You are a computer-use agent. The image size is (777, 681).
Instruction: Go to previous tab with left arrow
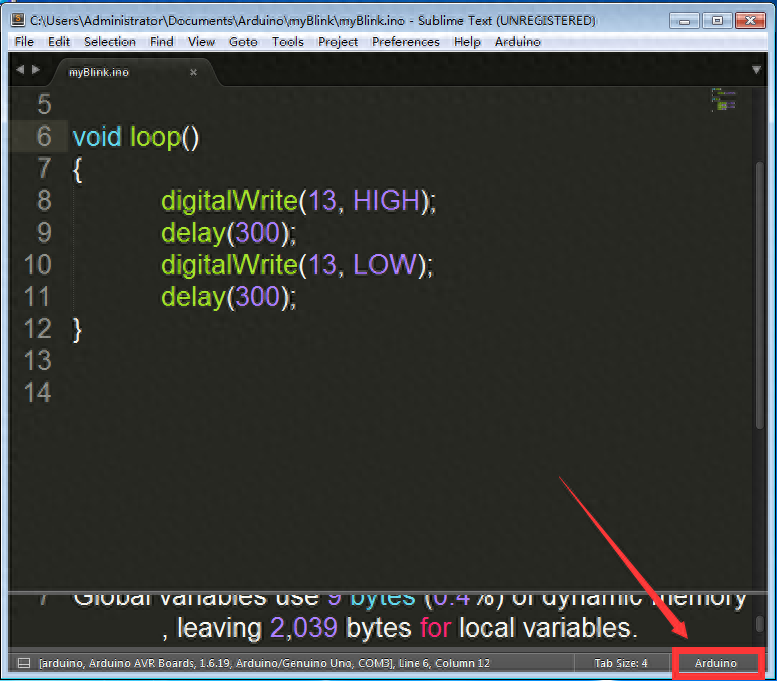20,70
